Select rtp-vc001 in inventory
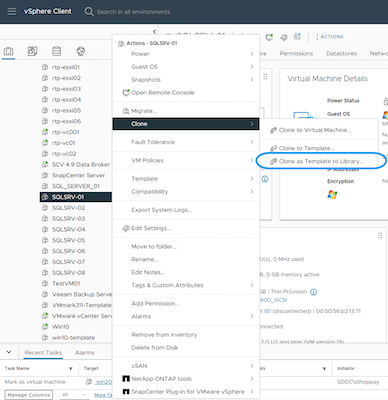This screenshot has height=400, width=388. click(x=66, y=132)
